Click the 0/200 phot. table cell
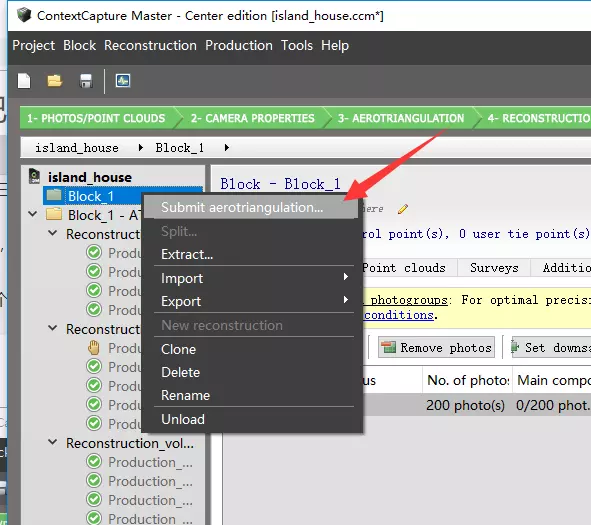The image size is (591, 525). tap(552, 405)
